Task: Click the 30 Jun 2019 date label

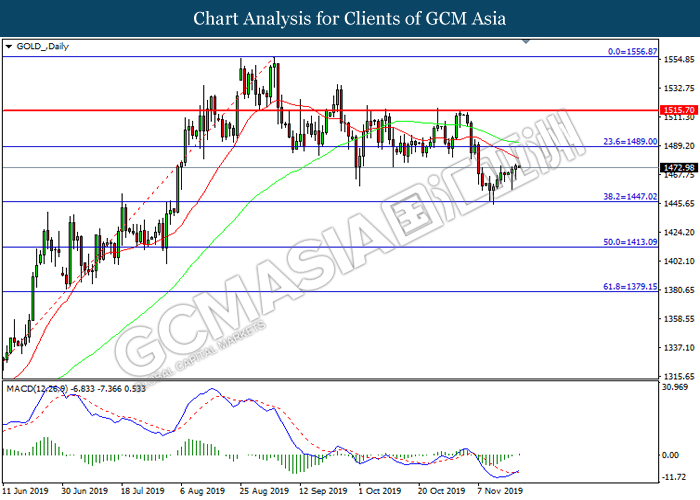Action: (x=84, y=491)
